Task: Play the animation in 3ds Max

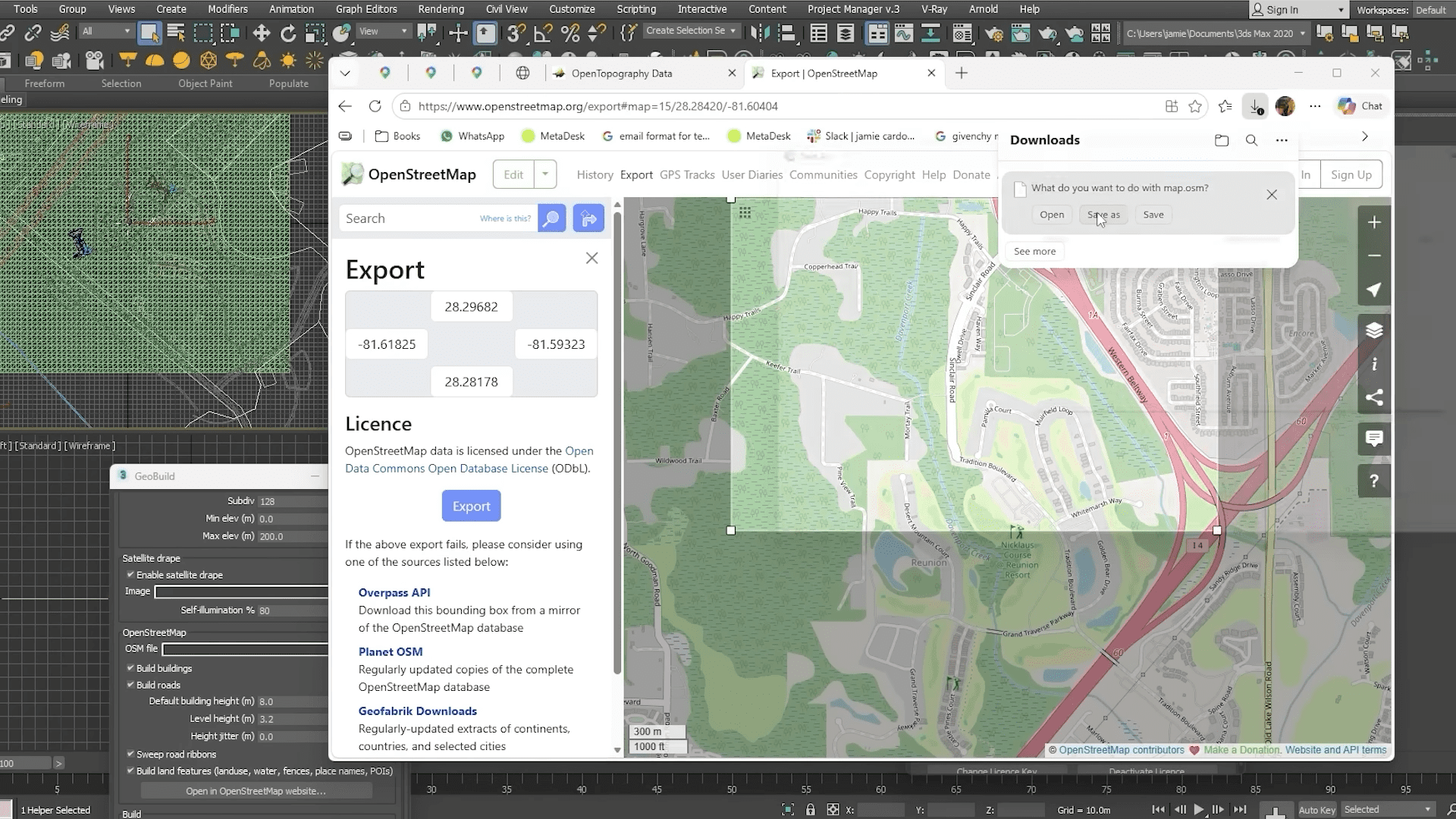Action: pos(1198,810)
